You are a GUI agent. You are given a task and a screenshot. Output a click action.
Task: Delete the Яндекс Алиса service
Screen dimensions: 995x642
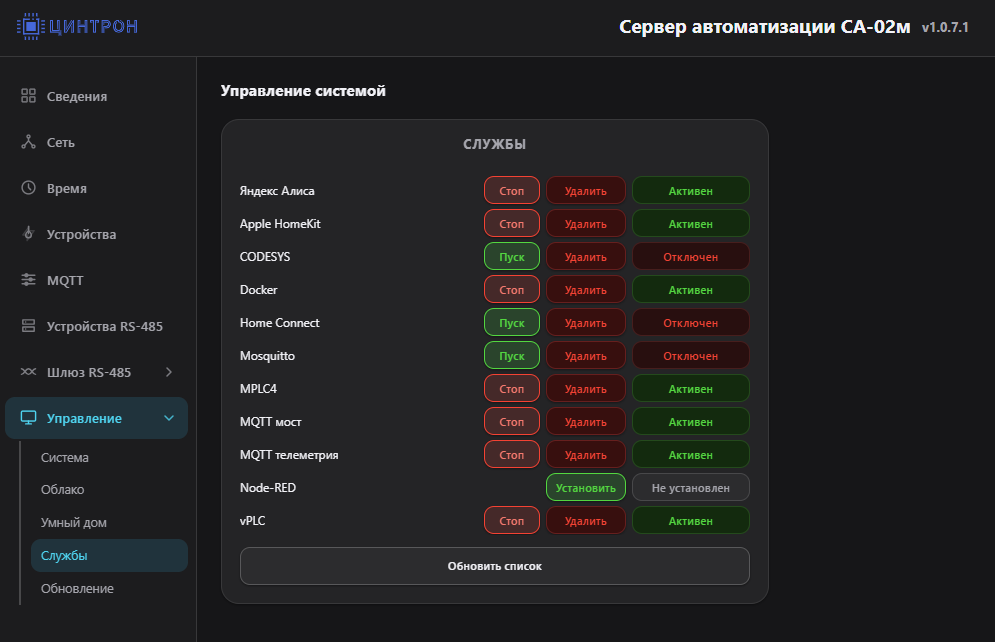[586, 190]
